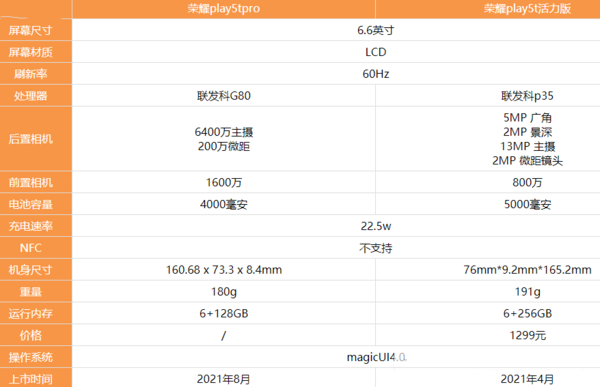Click the 1299元 price cell
This screenshot has height=387, width=600.
point(527,336)
